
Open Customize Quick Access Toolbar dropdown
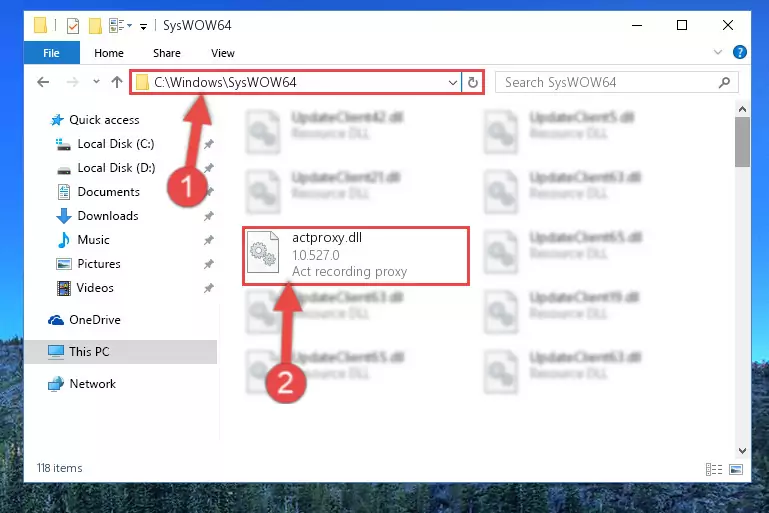[143, 26]
